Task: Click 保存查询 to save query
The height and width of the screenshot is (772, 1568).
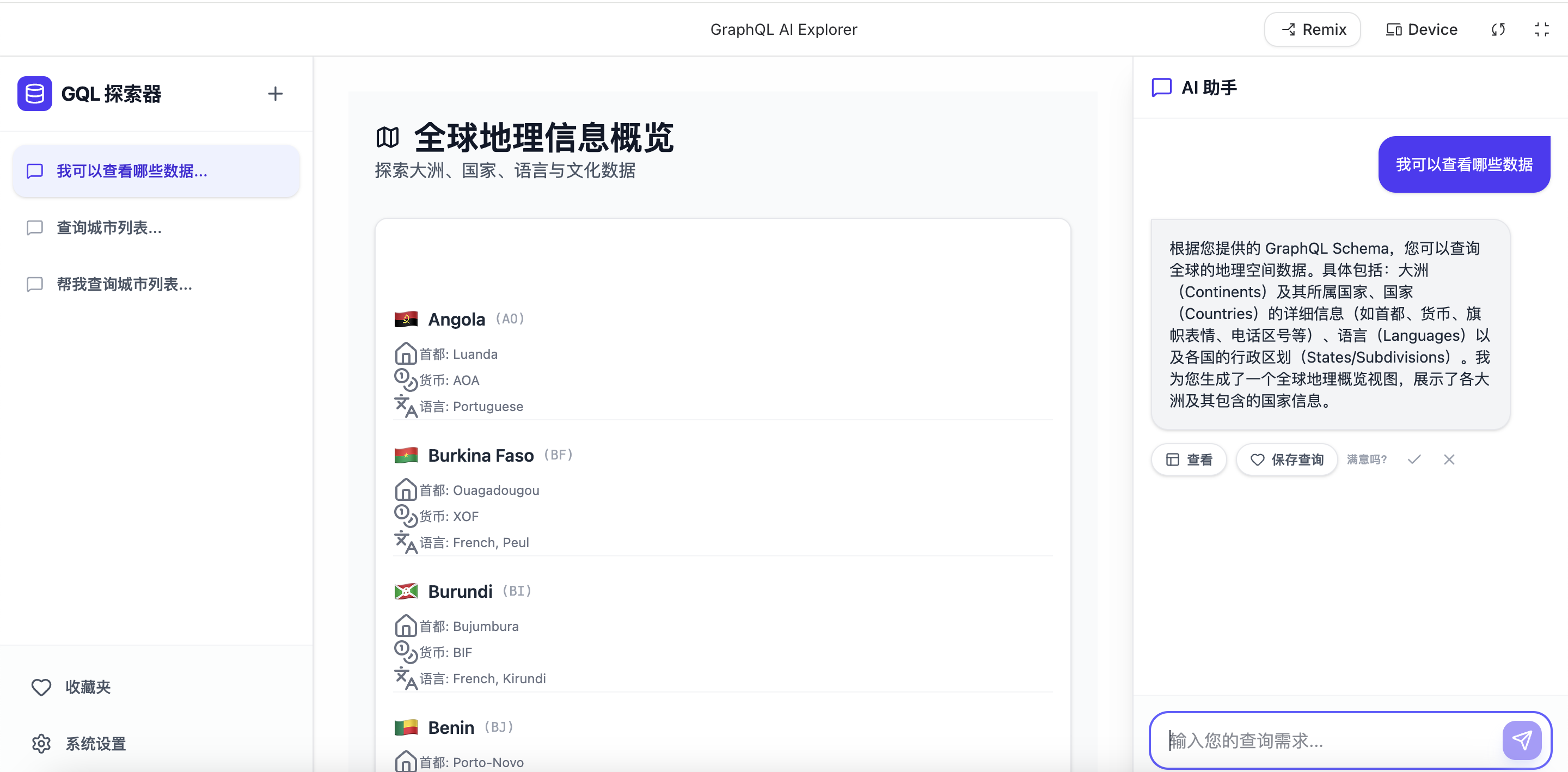Action: (x=1287, y=459)
